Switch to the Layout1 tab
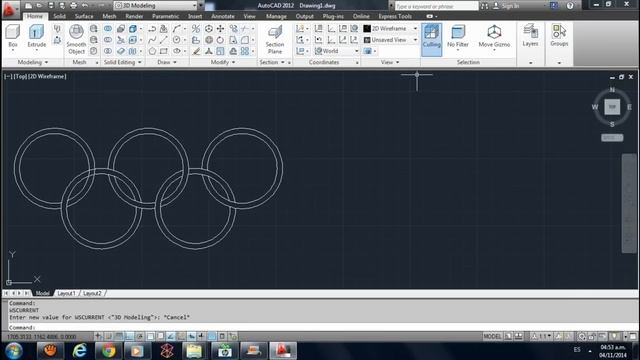The width and height of the screenshot is (640, 360). 66,293
